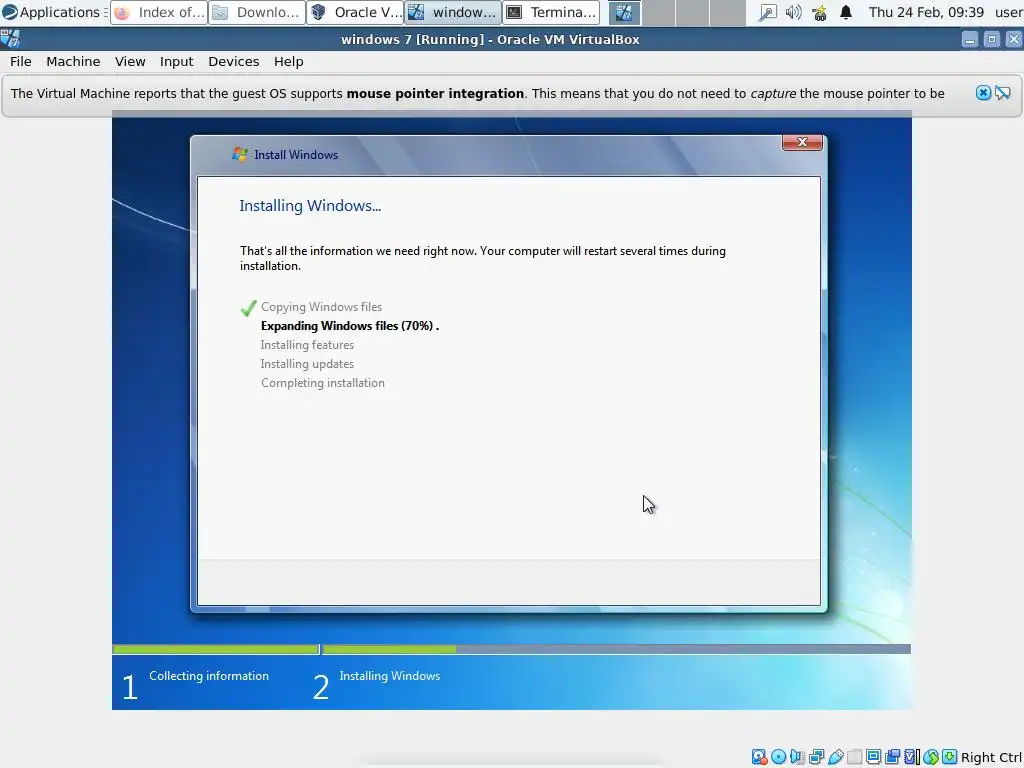
Task: Open the VirtualBox audio status icon
Action: [x=797, y=757]
